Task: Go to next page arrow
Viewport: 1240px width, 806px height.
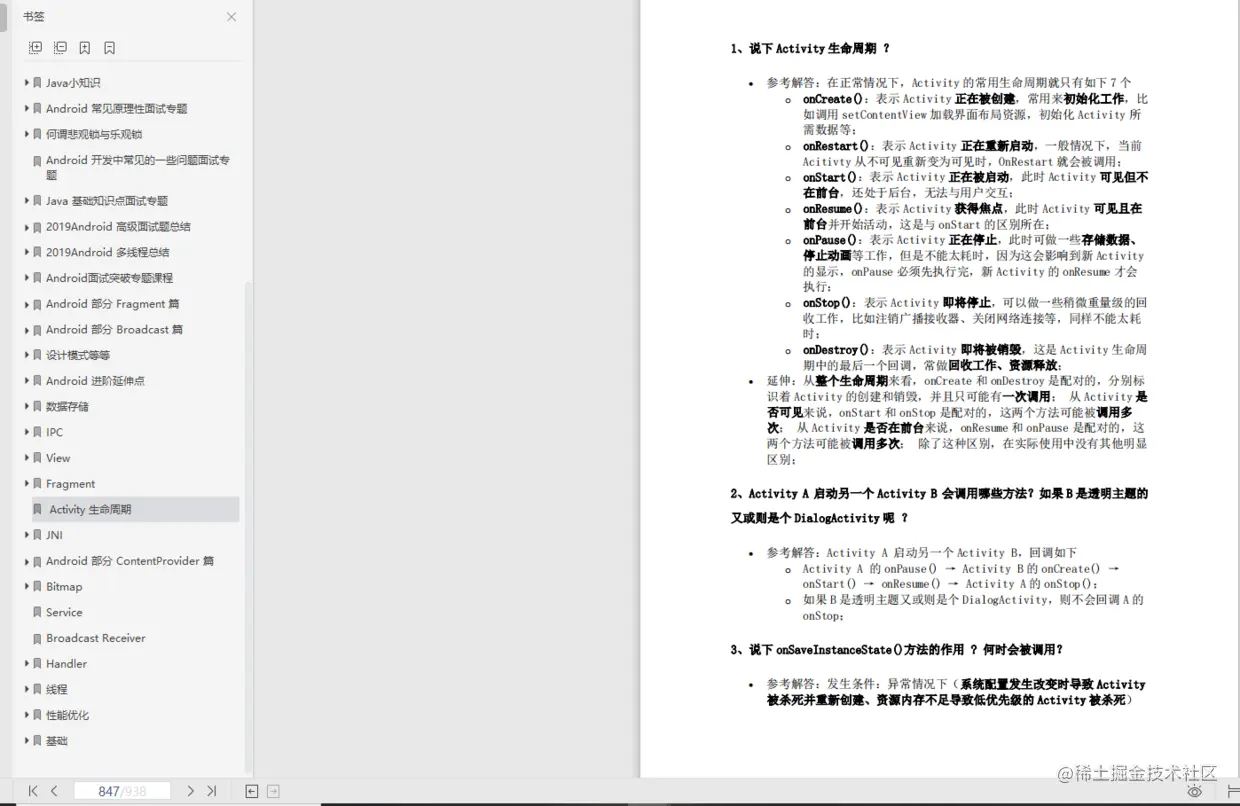Action: tap(190, 791)
